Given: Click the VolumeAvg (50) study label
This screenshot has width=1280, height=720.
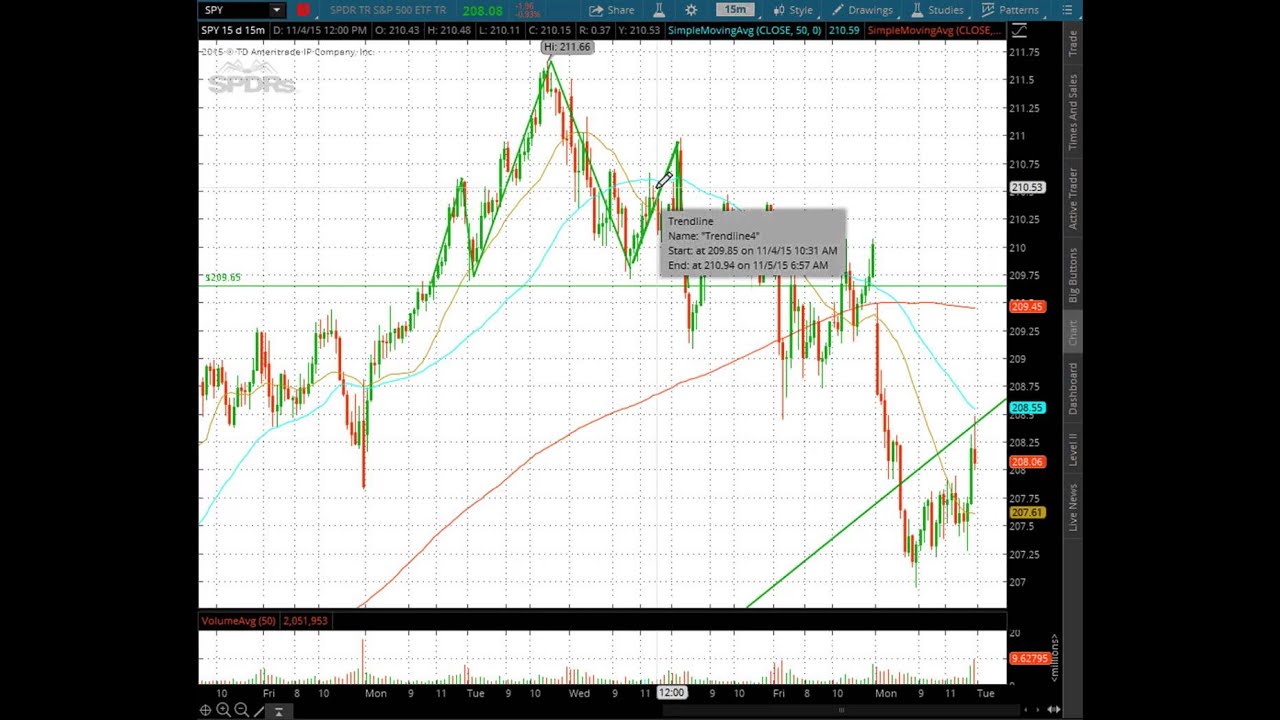Looking at the screenshot, I should 238,621.
